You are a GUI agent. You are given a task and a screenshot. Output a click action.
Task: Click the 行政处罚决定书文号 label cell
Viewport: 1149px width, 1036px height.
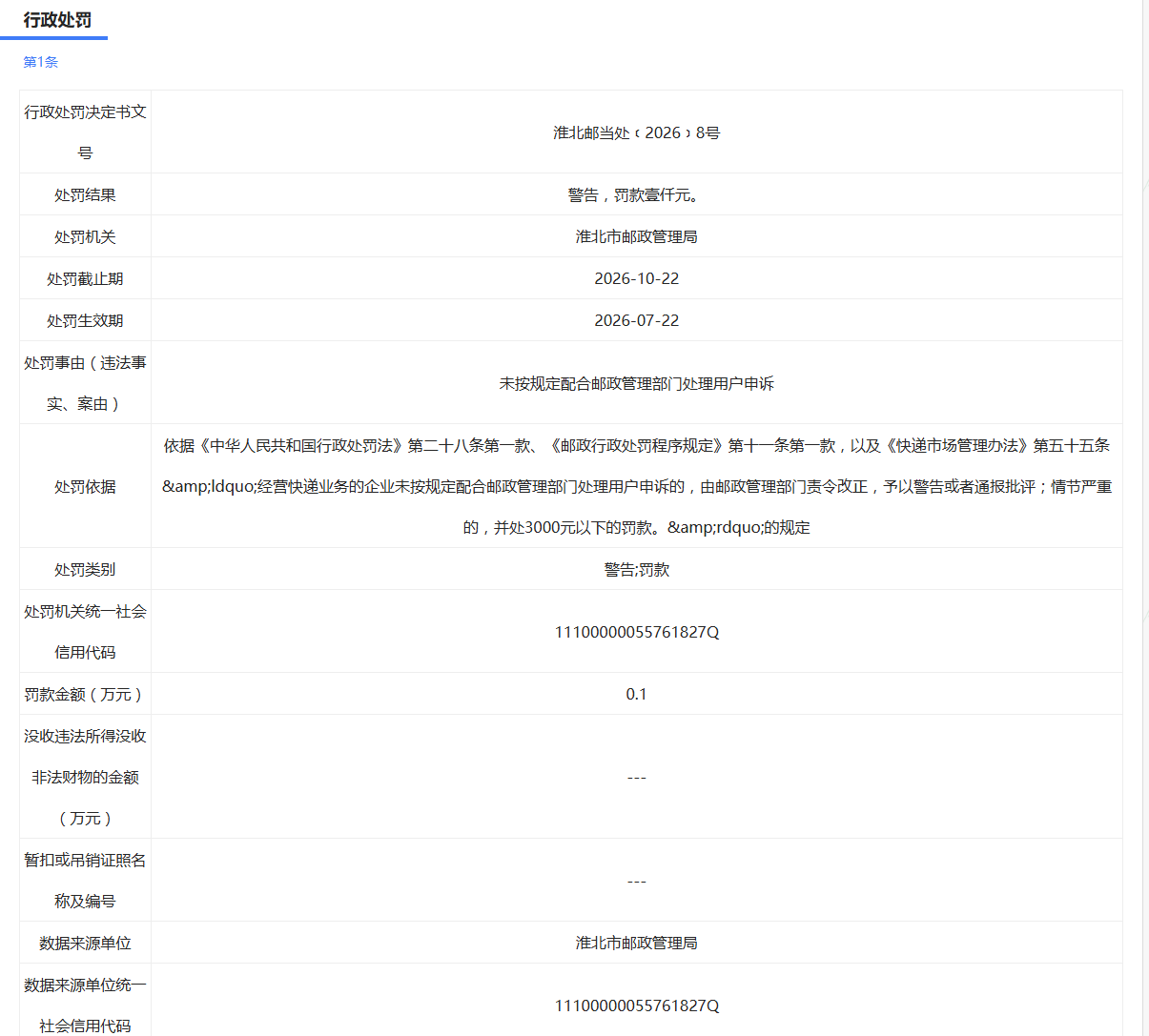[x=85, y=132]
